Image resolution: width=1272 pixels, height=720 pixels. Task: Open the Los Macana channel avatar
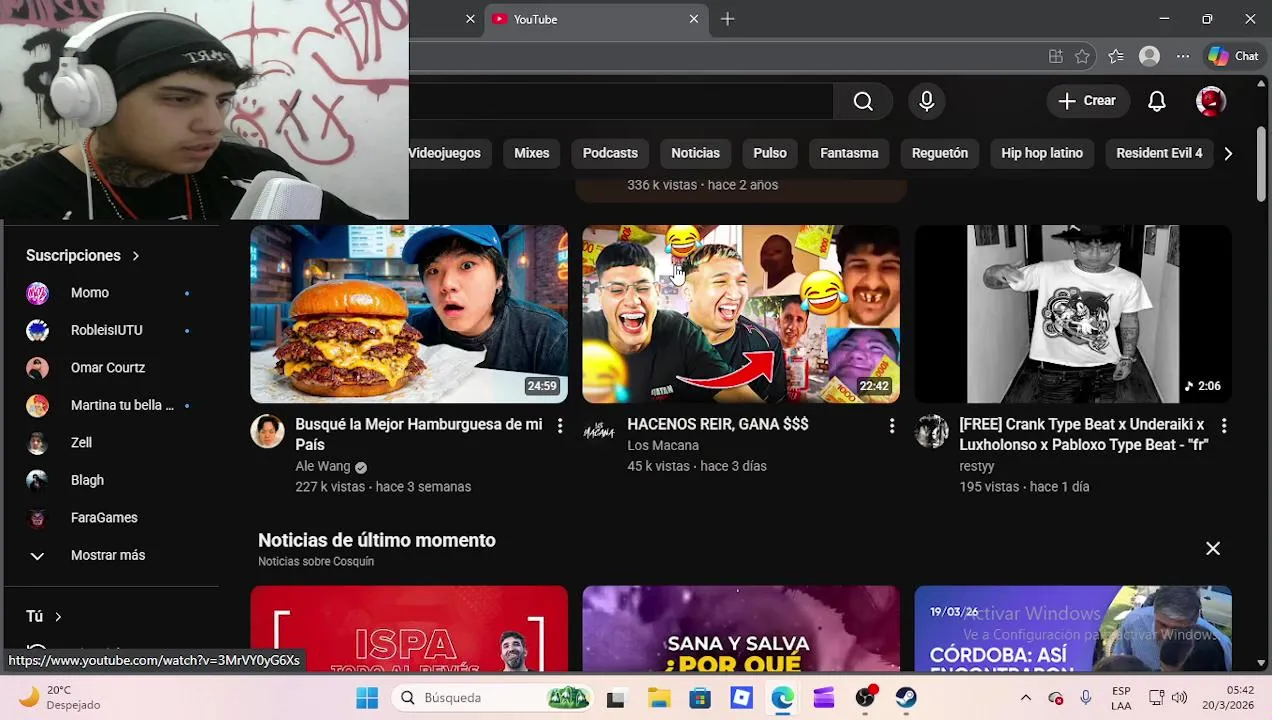pos(599,431)
